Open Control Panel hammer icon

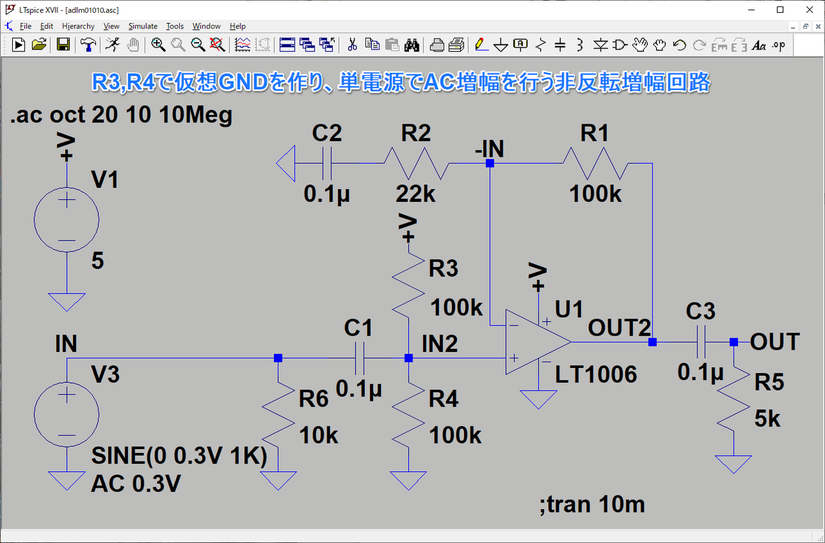click(x=88, y=45)
